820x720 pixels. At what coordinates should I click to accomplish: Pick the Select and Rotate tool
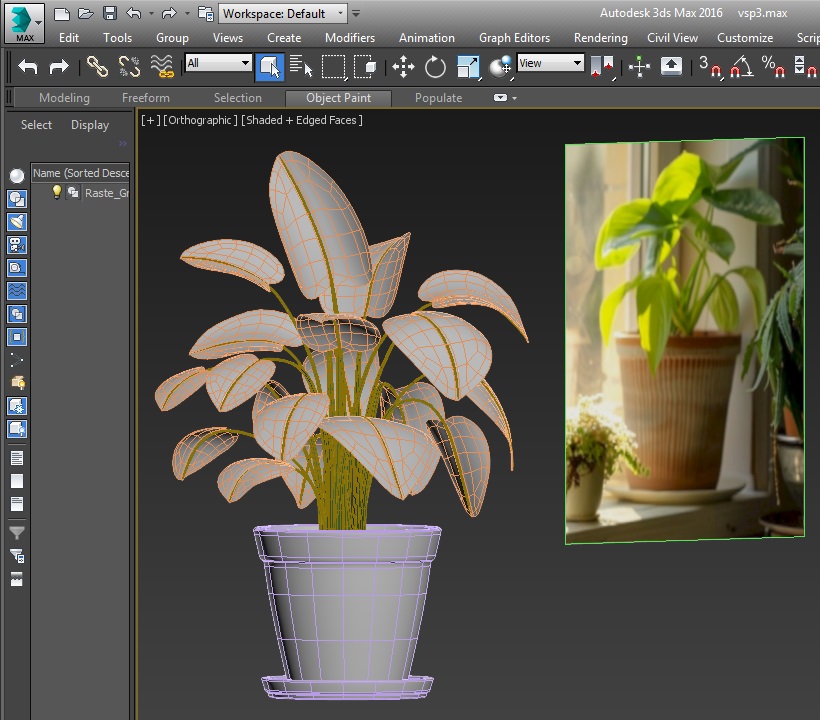point(435,66)
